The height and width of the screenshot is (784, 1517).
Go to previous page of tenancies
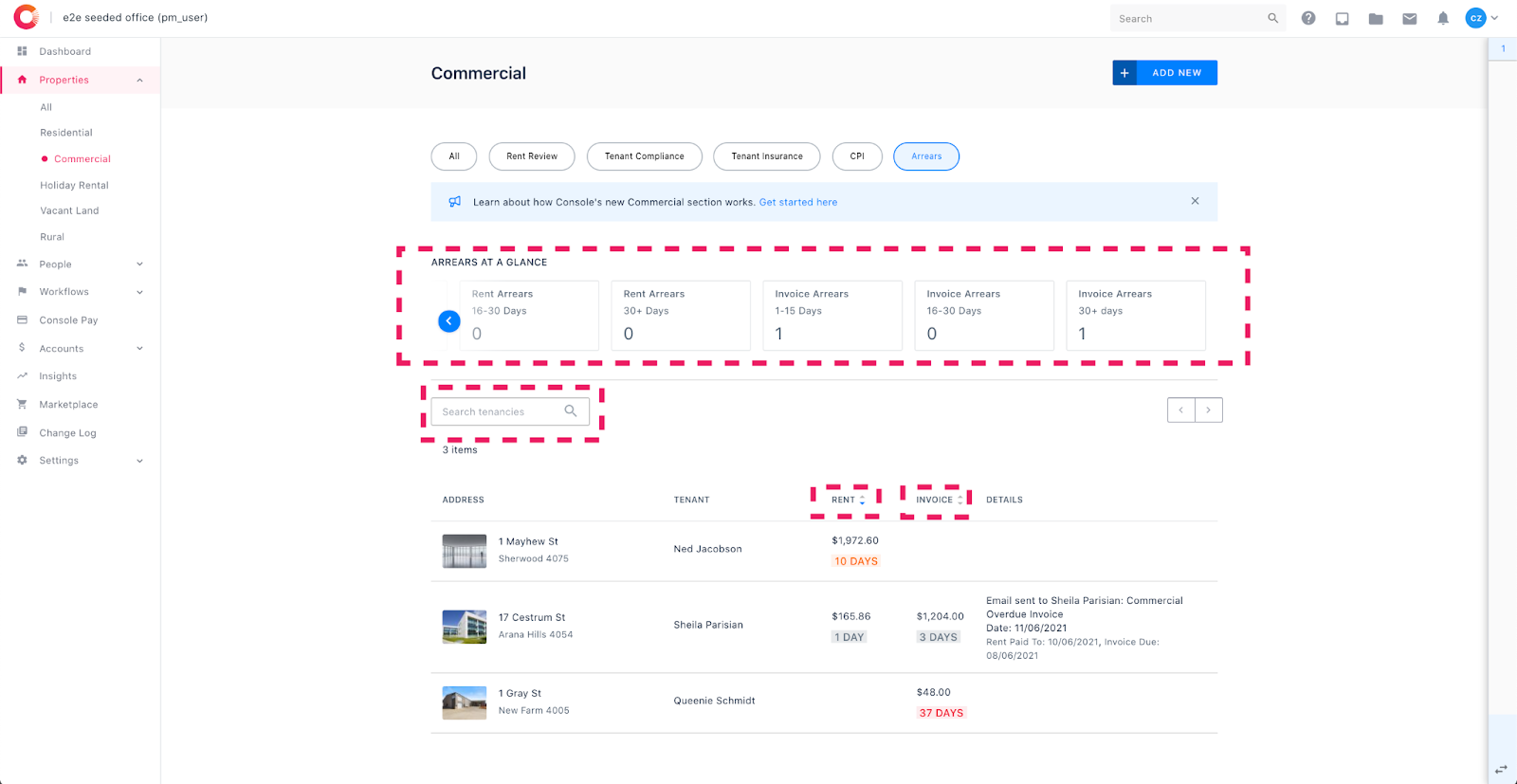coord(1181,410)
